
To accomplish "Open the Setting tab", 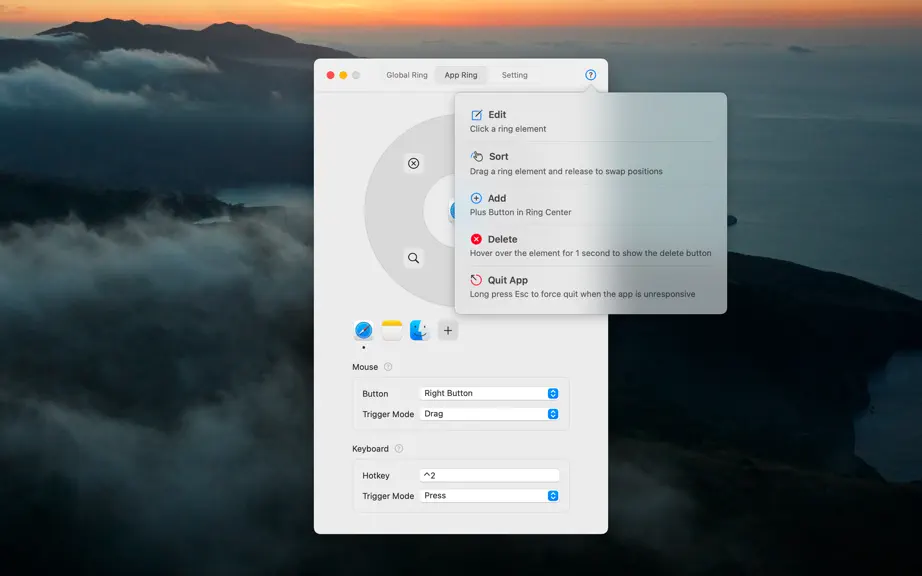I will (515, 75).
